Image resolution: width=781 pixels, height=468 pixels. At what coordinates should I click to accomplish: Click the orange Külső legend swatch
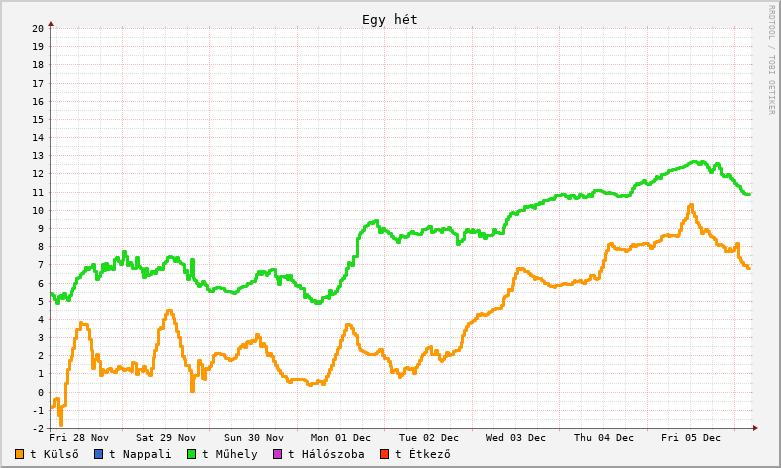tap(20, 454)
